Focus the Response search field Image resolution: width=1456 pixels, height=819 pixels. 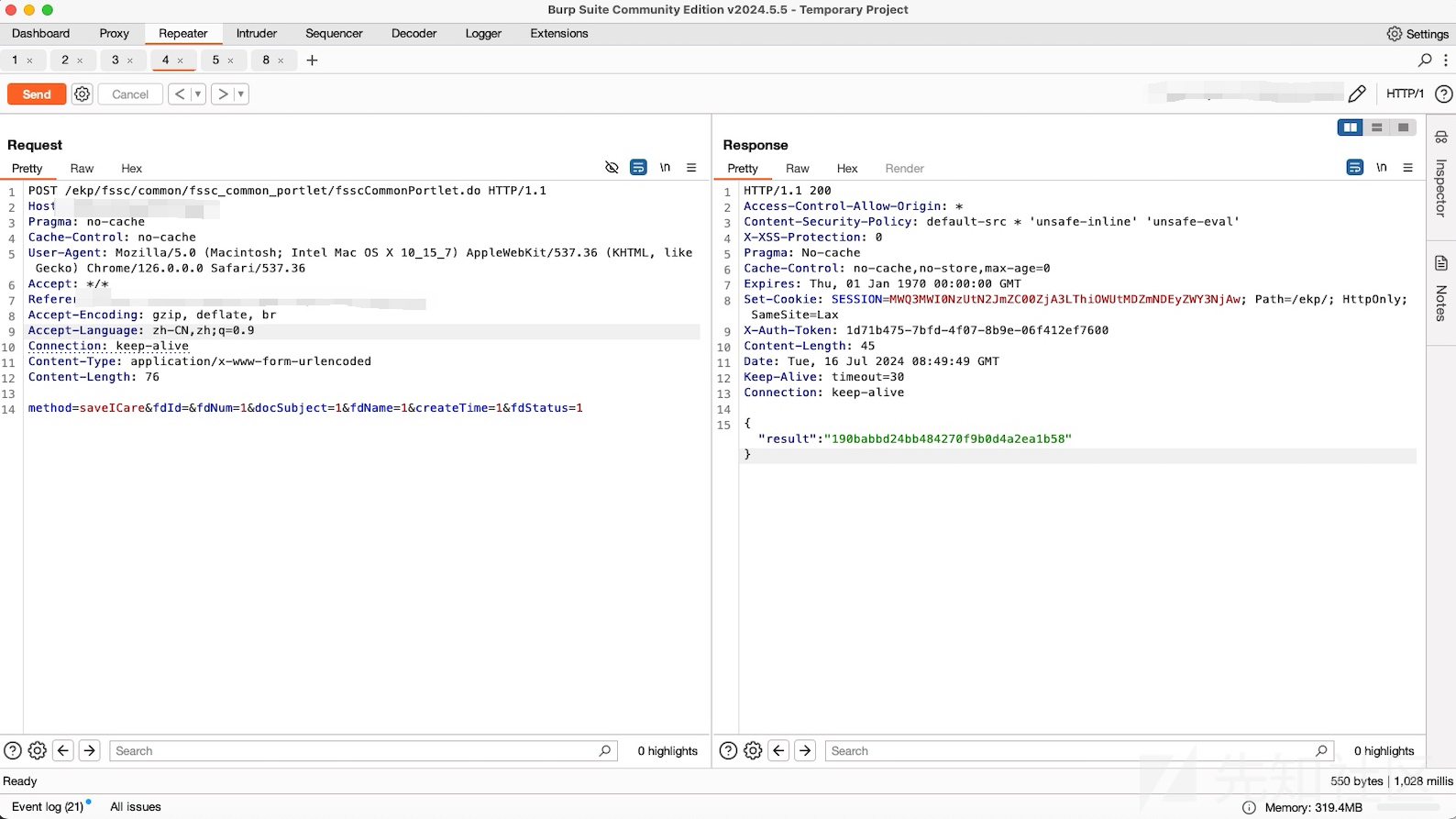[x=1079, y=750]
